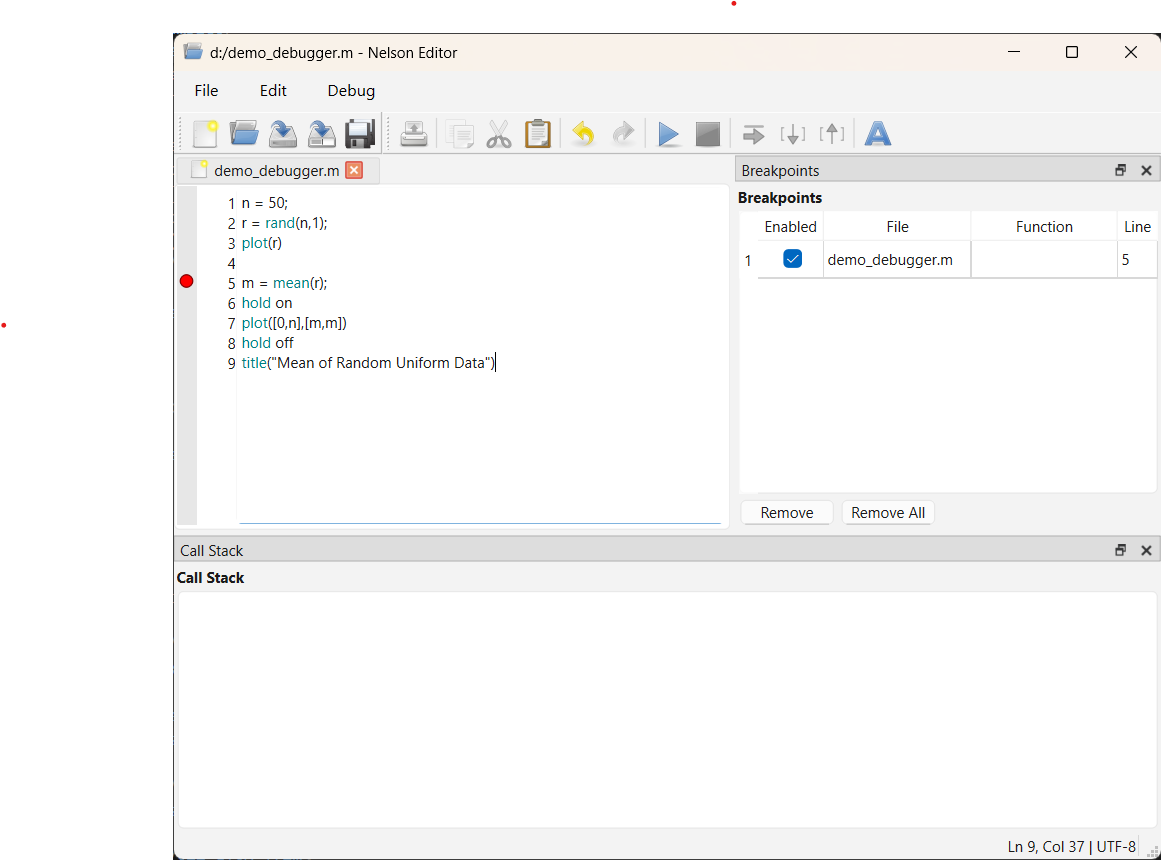The image size is (1161, 860).
Task: Click the Nelson Editor folder icon in title bar
Action: [193, 51]
